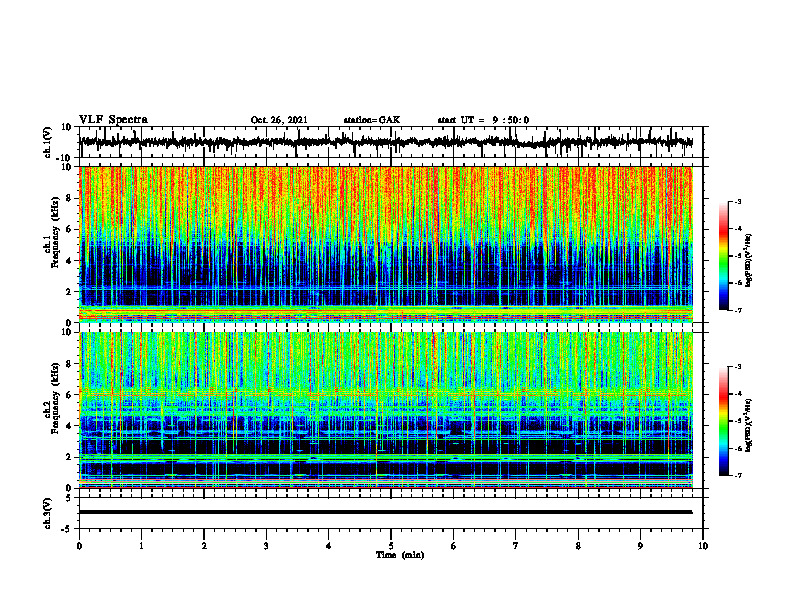Click the "7" tick on the time axis
The height and width of the screenshot is (612, 792).
pos(516,546)
